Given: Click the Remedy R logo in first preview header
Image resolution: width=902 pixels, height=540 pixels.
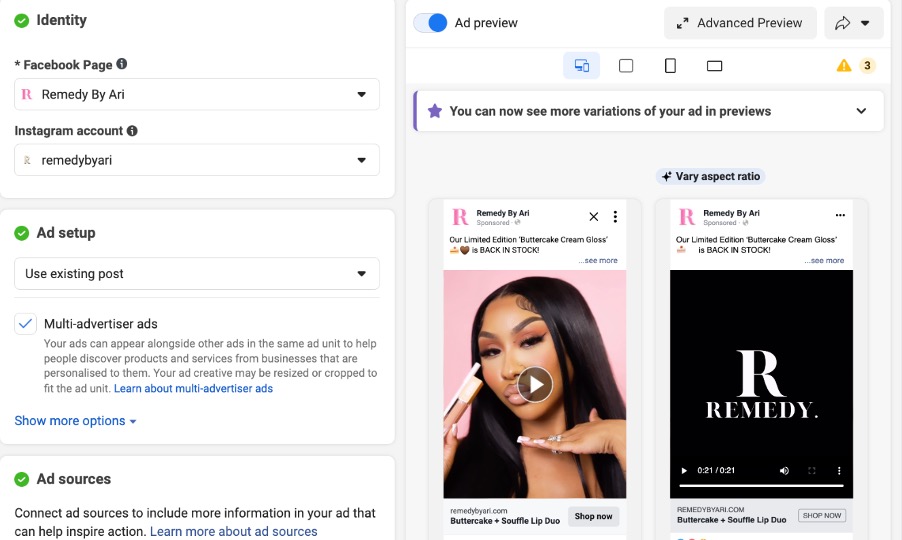Looking at the screenshot, I should coord(460,217).
